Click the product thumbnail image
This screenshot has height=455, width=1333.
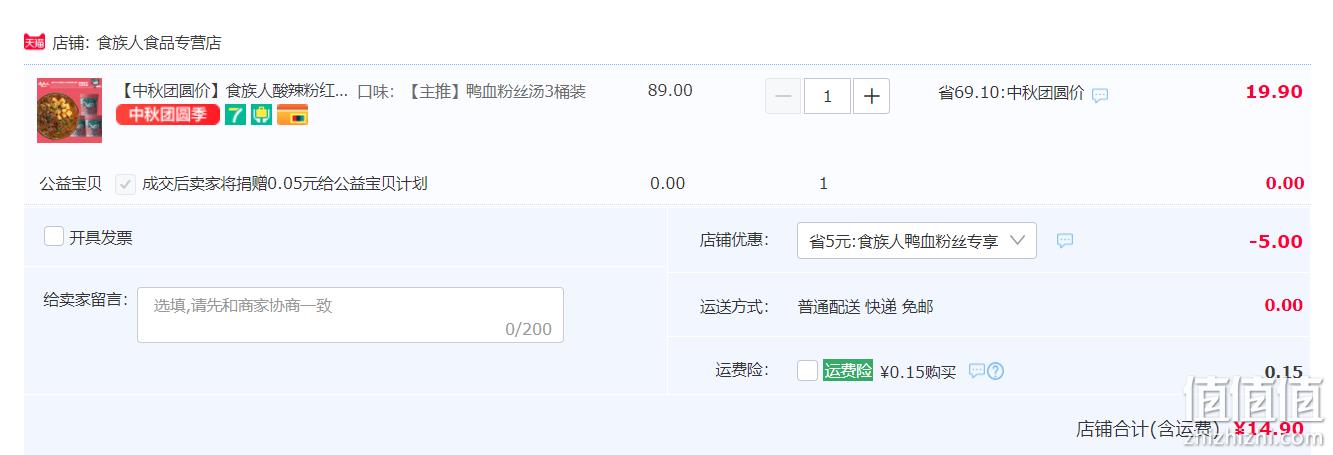coord(69,110)
